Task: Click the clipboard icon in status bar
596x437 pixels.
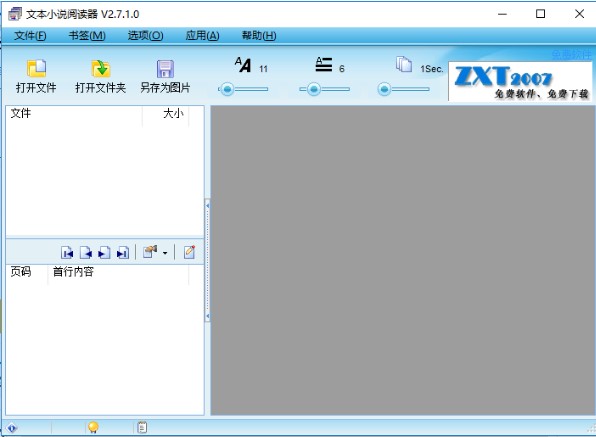Action: (142, 428)
